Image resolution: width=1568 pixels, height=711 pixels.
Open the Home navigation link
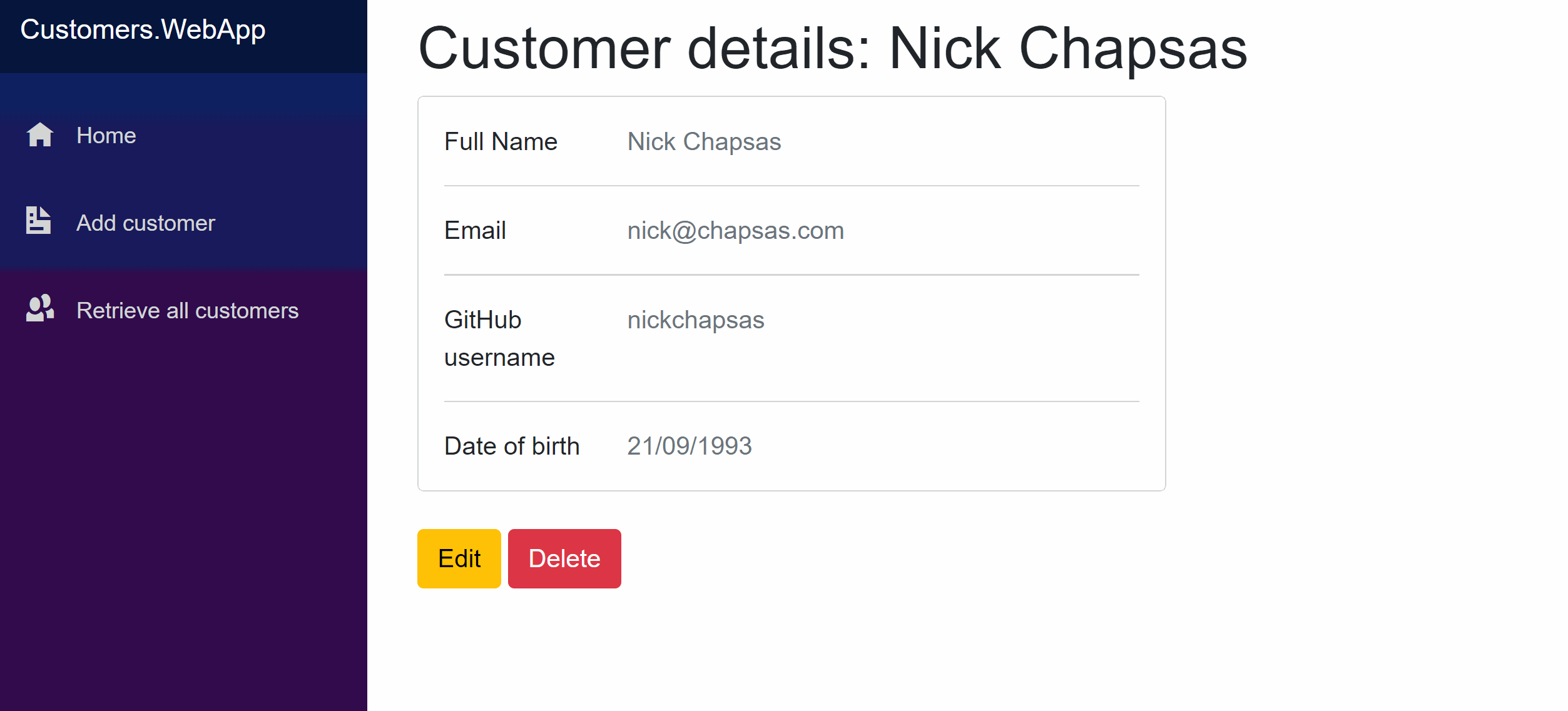pyautogui.click(x=106, y=136)
